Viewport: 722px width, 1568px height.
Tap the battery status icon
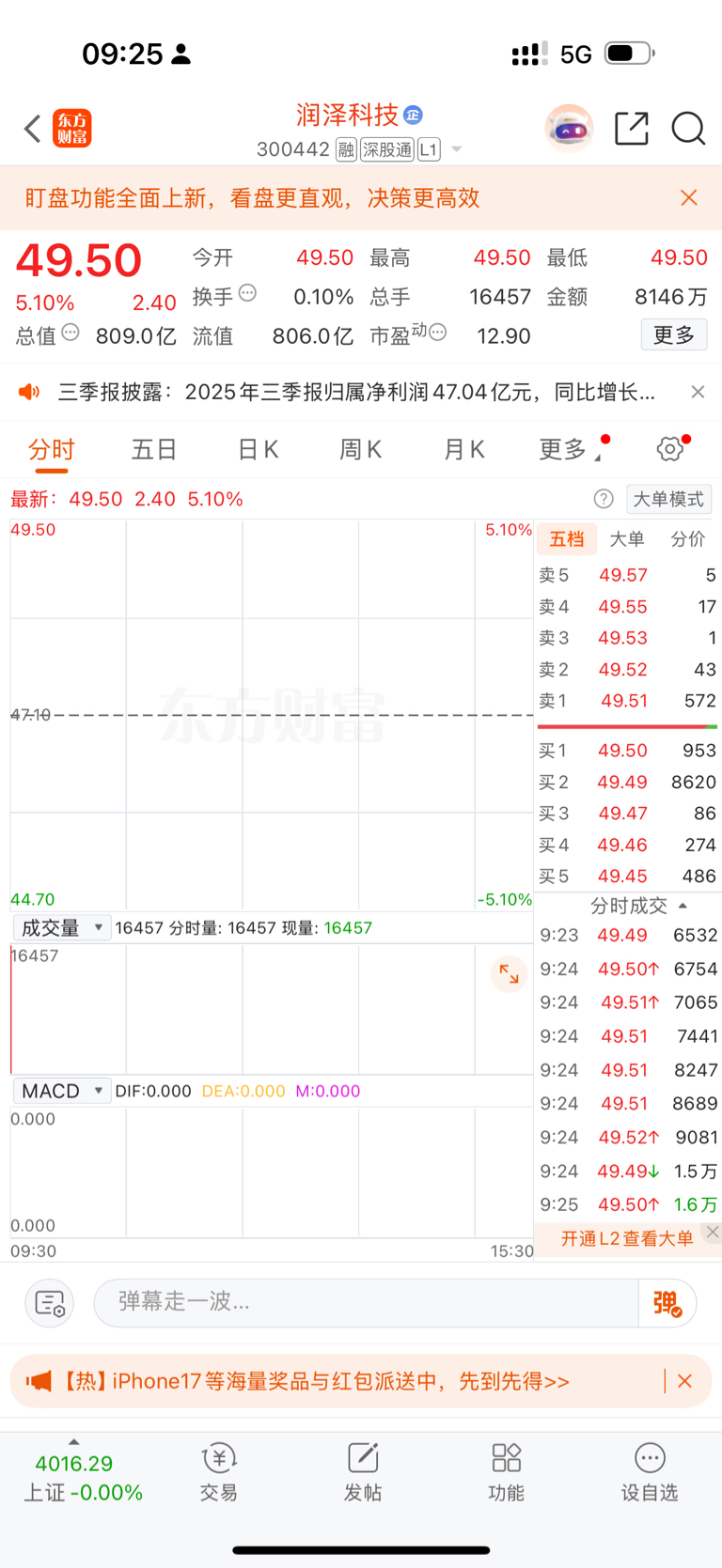(629, 54)
